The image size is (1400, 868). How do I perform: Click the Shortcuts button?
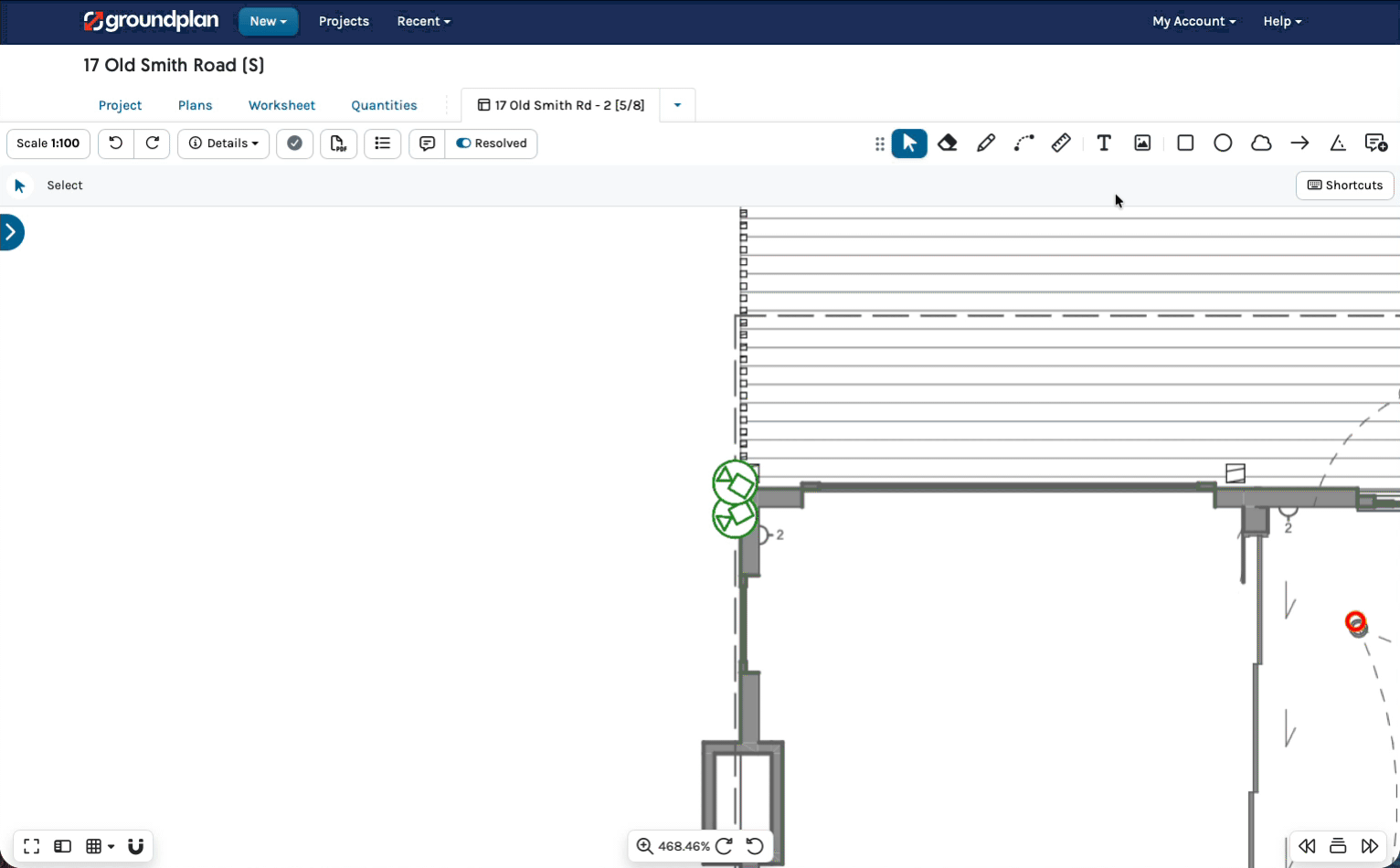click(x=1344, y=185)
